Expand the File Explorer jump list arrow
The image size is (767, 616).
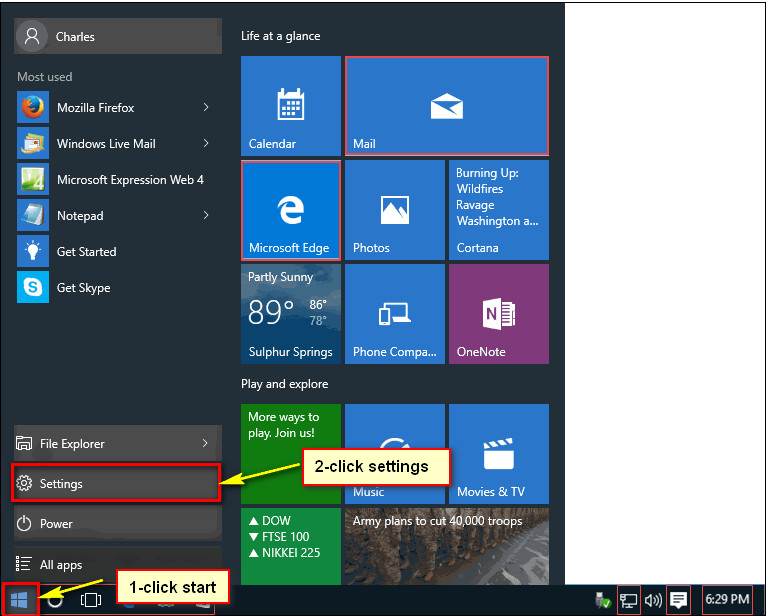coord(205,443)
